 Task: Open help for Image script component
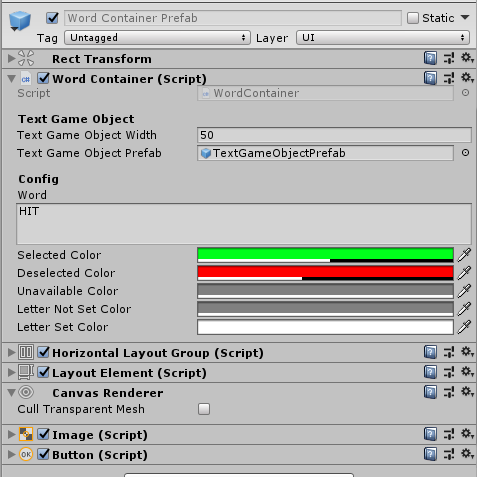[x=430, y=434]
